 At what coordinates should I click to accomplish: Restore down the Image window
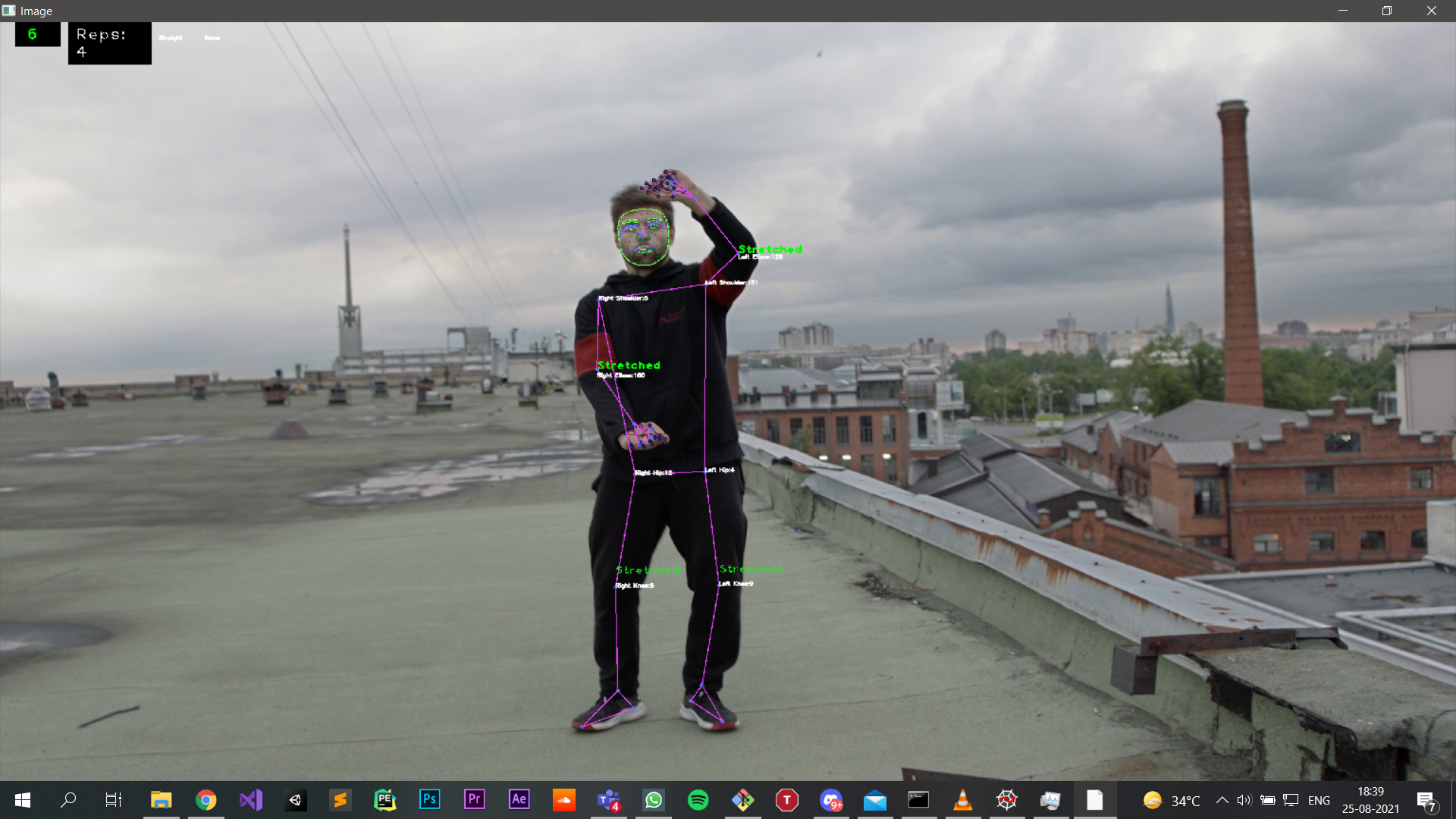1386,11
